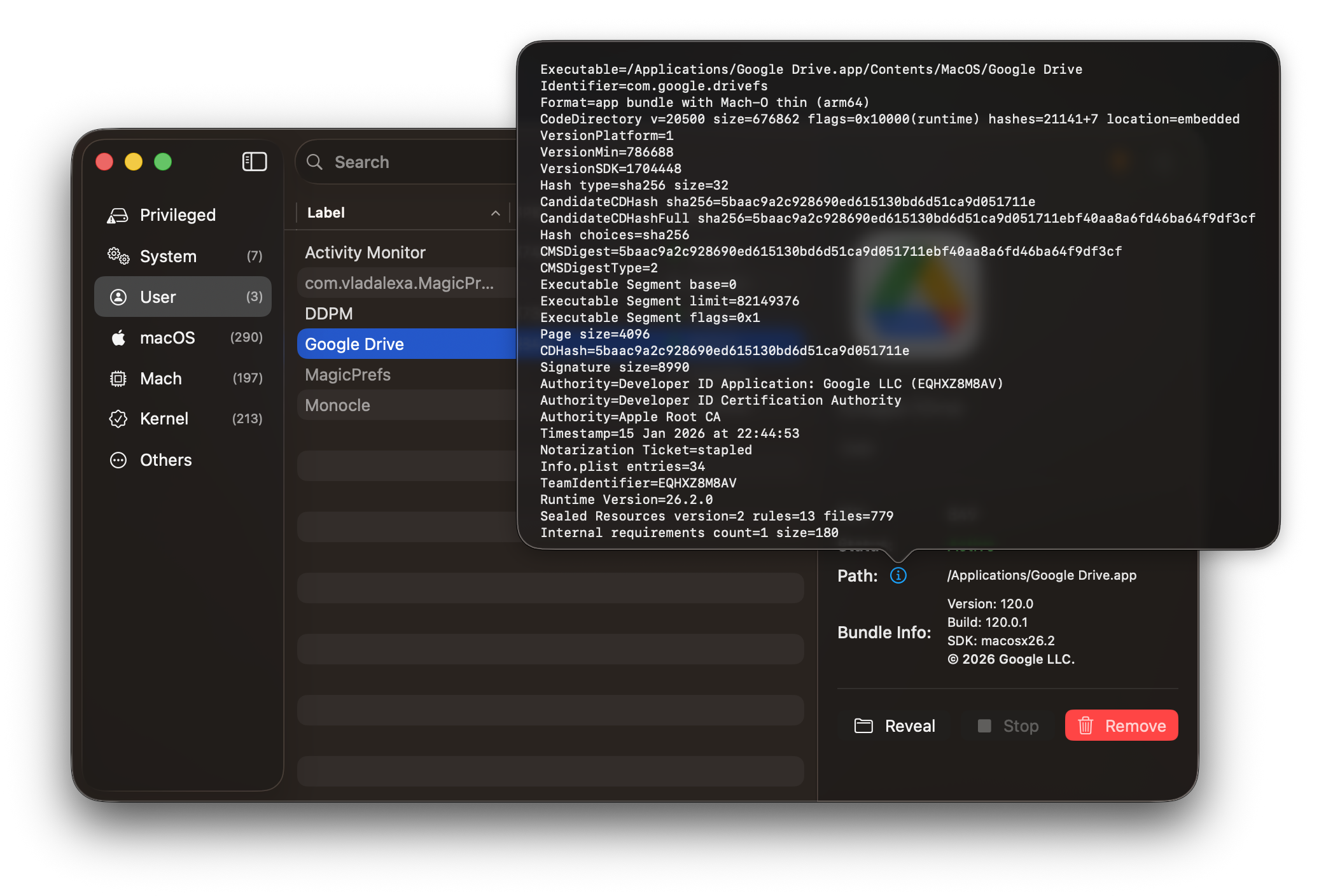Toggle the sidebar visibility

[254, 162]
